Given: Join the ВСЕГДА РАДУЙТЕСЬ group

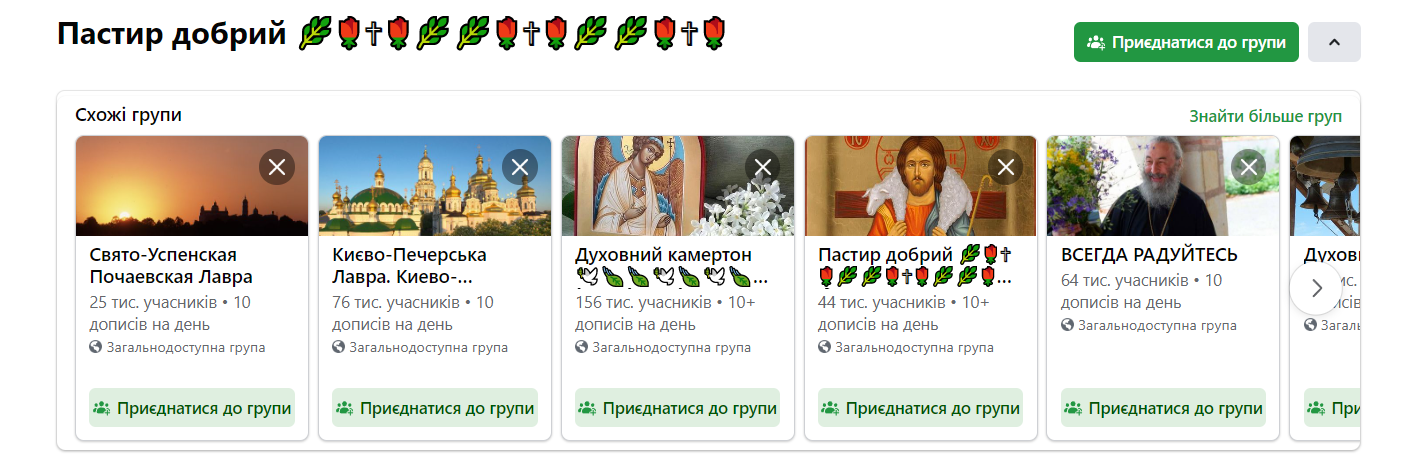Looking at the screenshot, I should (1164, 408).
